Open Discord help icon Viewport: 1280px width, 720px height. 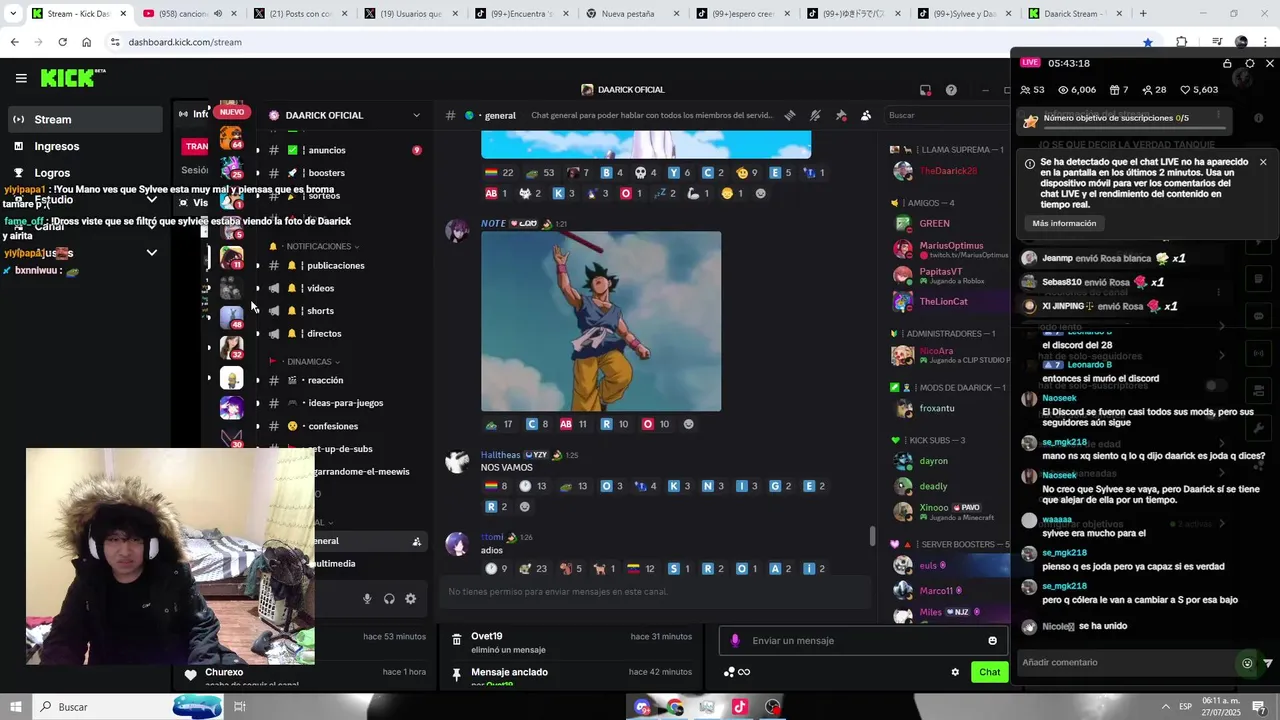[x=951, y=90]
